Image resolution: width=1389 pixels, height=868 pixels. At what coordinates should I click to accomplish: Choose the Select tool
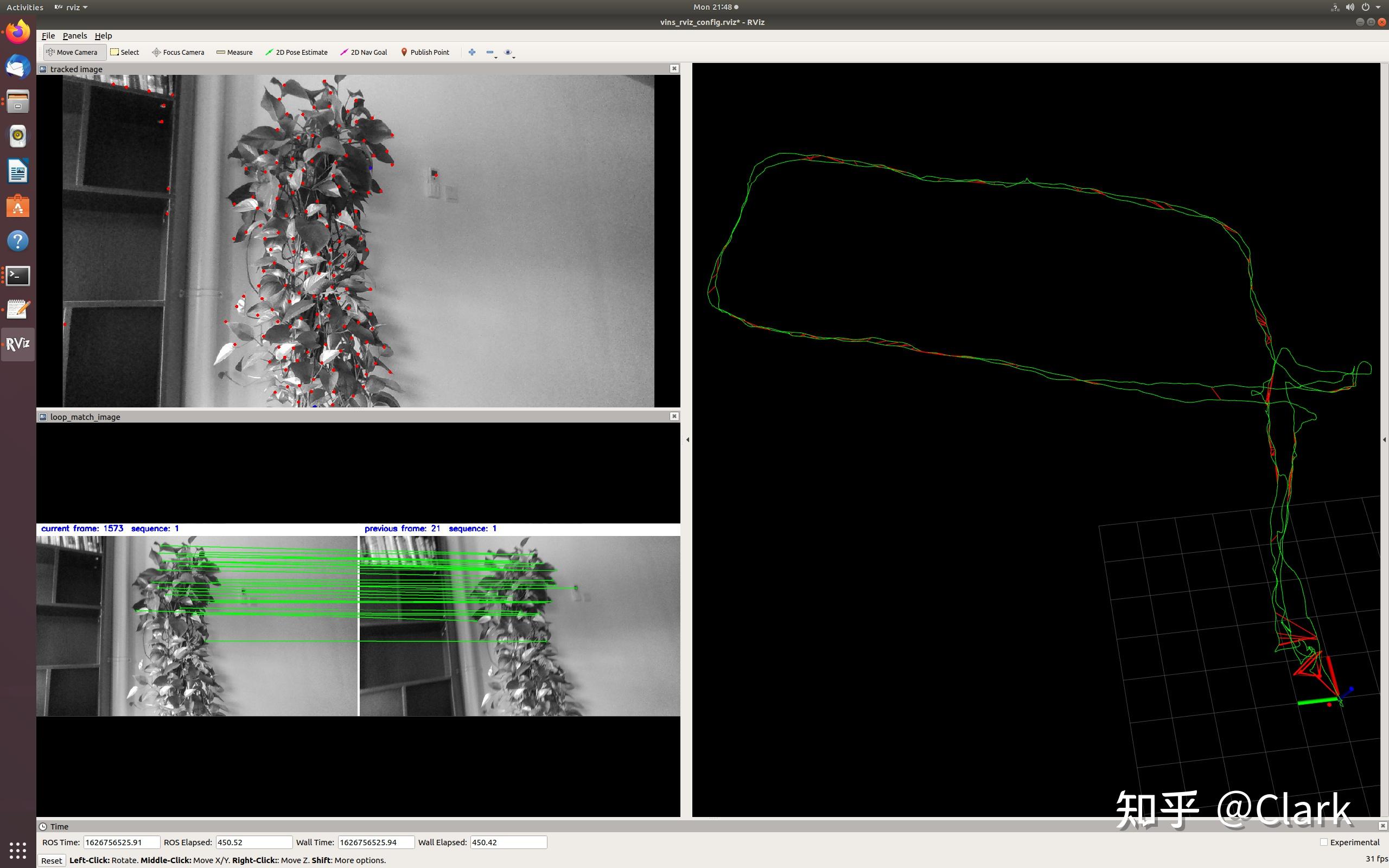click(125, 52)
